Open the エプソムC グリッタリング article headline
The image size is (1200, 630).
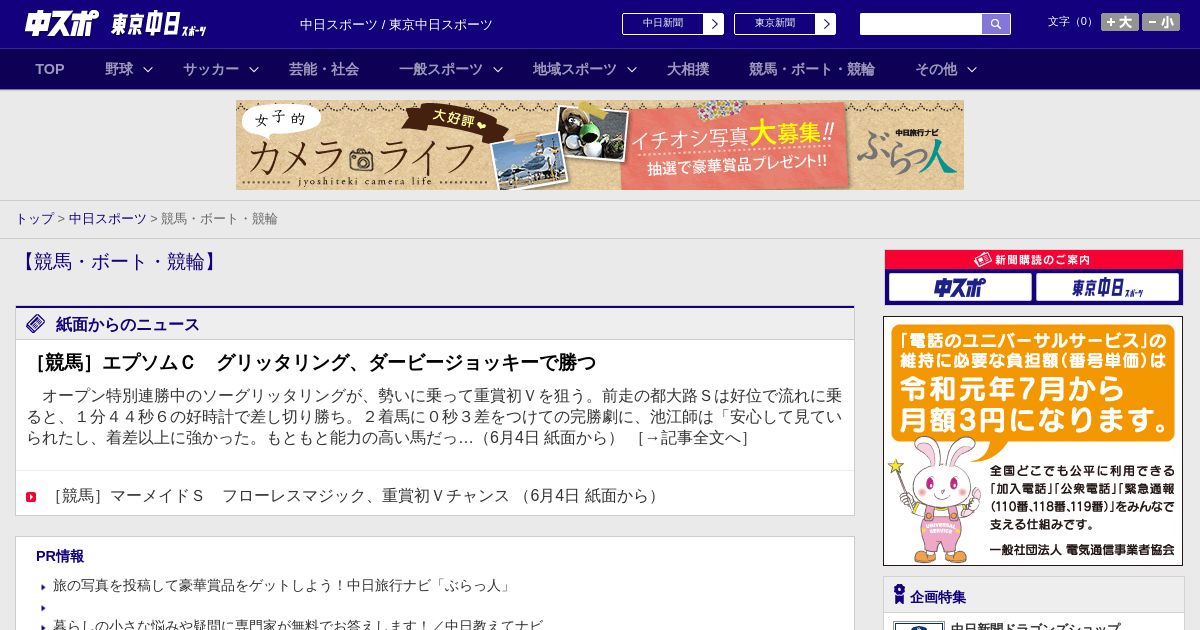tap(312, 363)
